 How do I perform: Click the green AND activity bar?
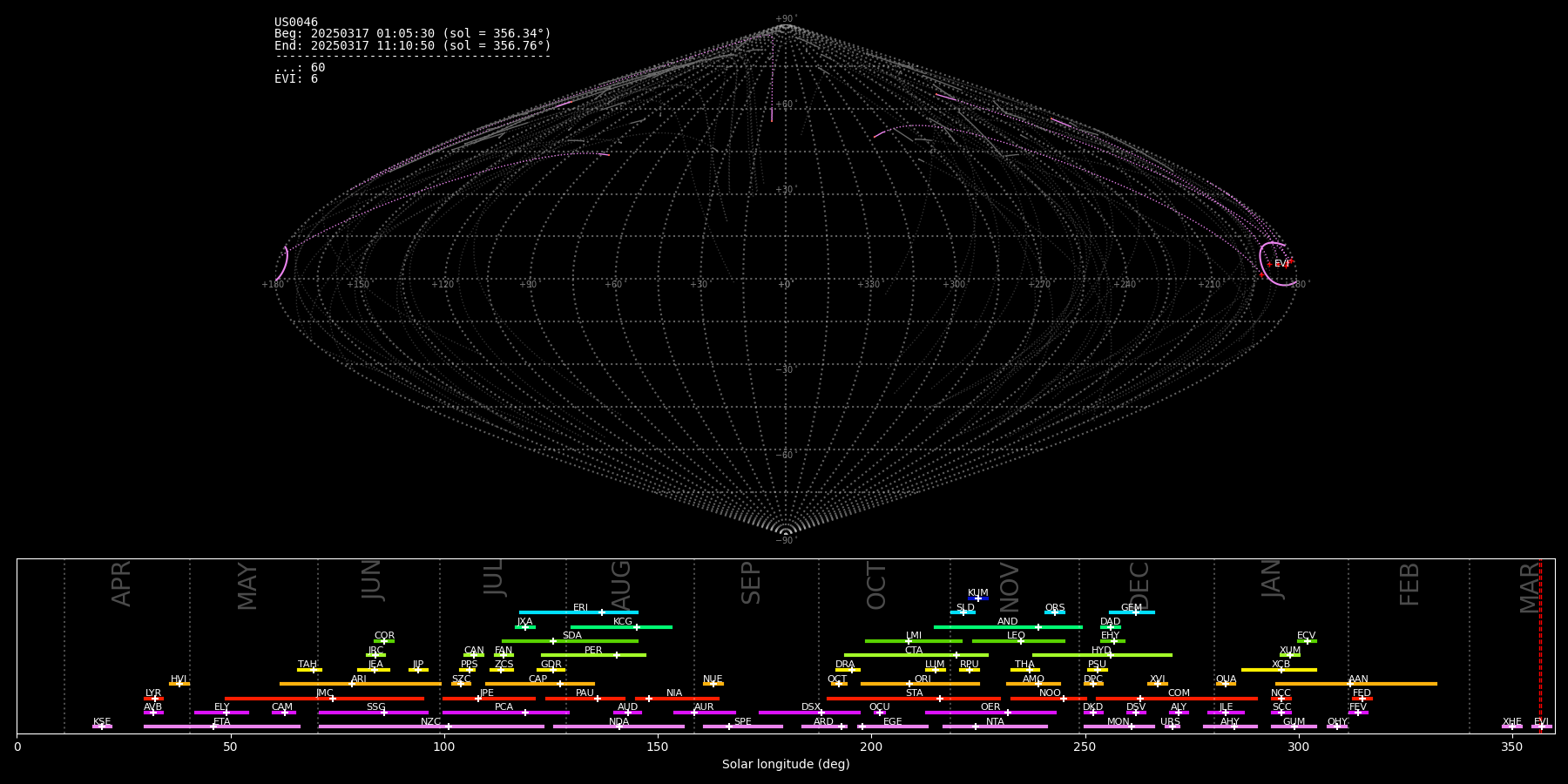click(x=1008, y=627)
